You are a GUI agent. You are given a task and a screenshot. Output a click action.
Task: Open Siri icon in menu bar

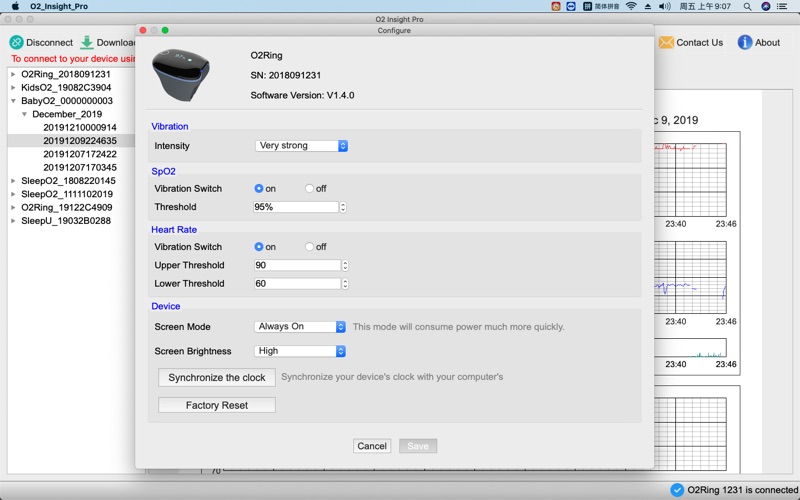coord(765,6)
